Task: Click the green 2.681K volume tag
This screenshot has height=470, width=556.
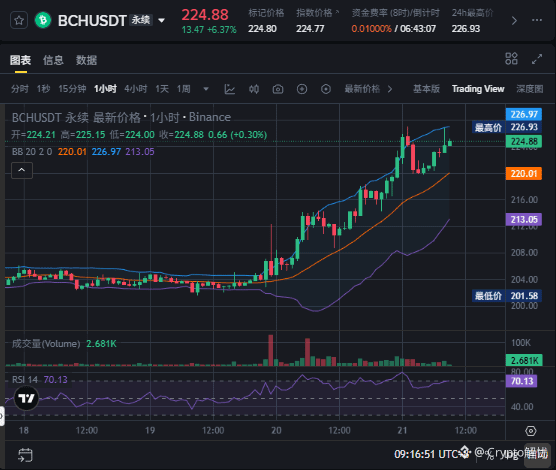Action: click(x=524, y=360)
